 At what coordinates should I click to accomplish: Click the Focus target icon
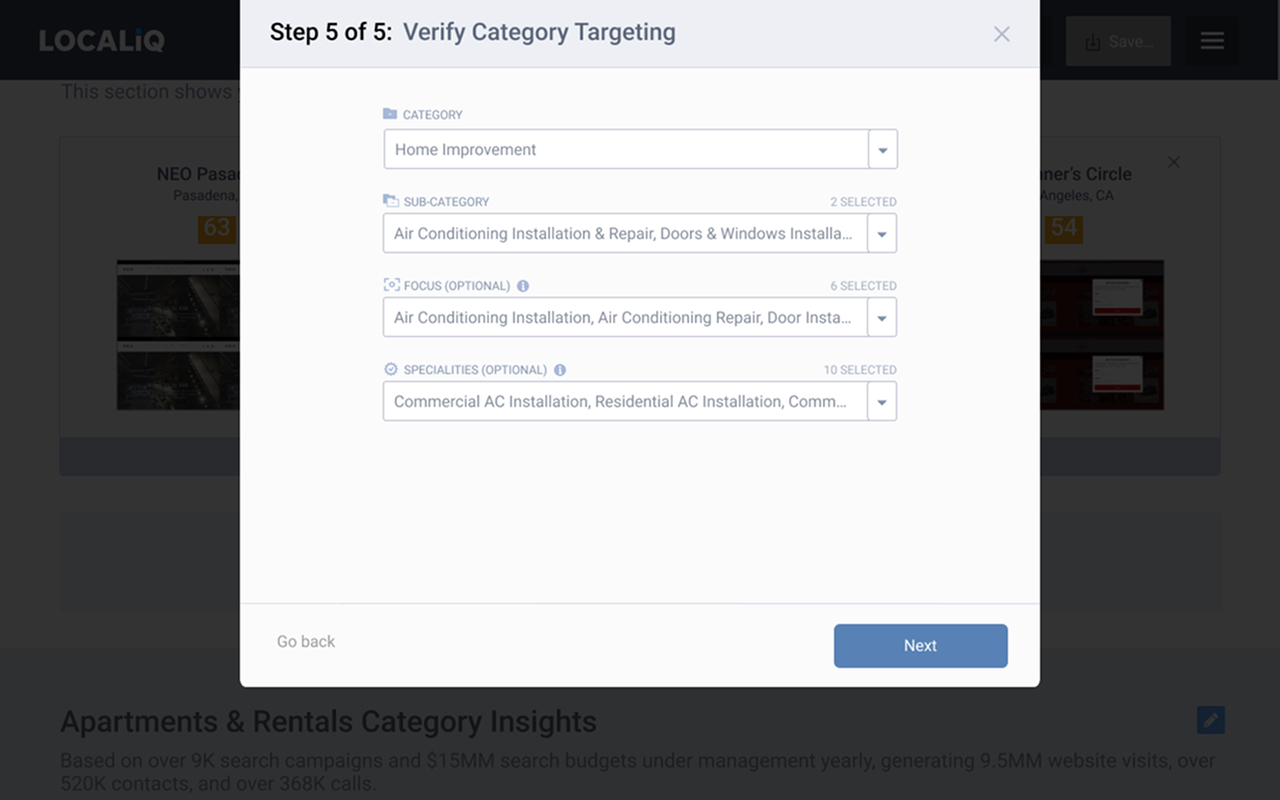coord(391,285)
